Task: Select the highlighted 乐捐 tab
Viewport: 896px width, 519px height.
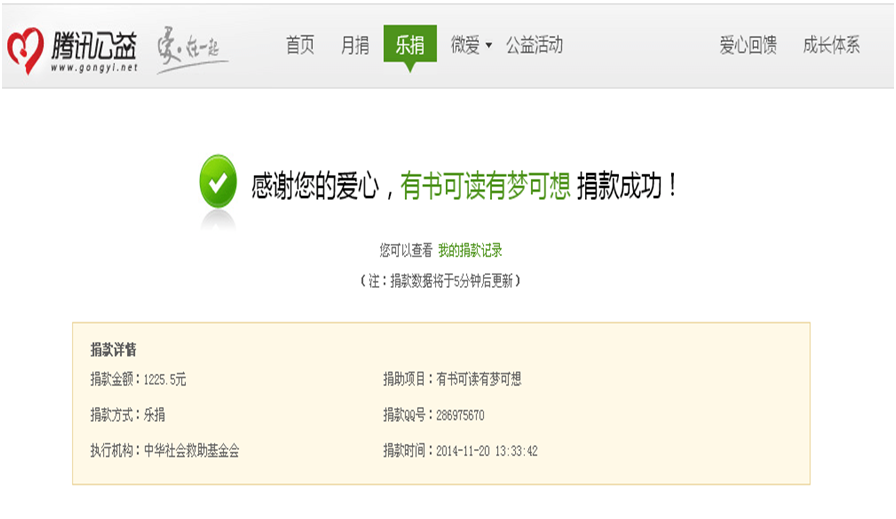Action: 410,46
